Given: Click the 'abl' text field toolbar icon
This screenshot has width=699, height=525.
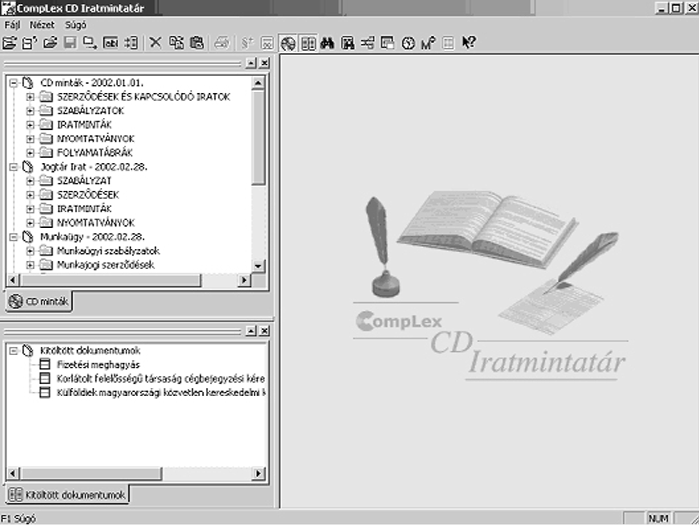Looking at the screenshot, I should pyautogui.click(x=111, y=43).
